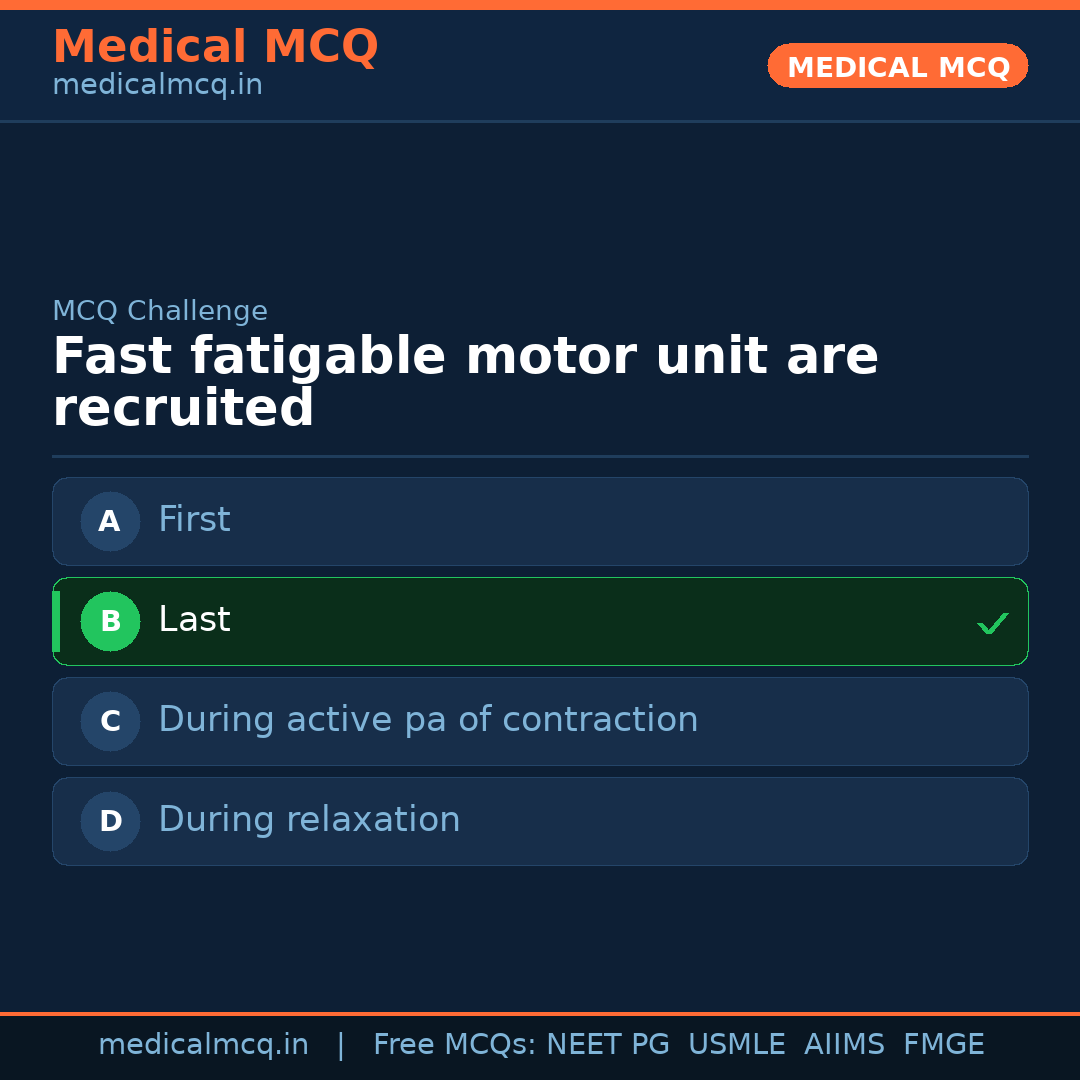The image size is (1080, 1080).
Task: Open the Medical MCQ header title
Action: [215, 47]
